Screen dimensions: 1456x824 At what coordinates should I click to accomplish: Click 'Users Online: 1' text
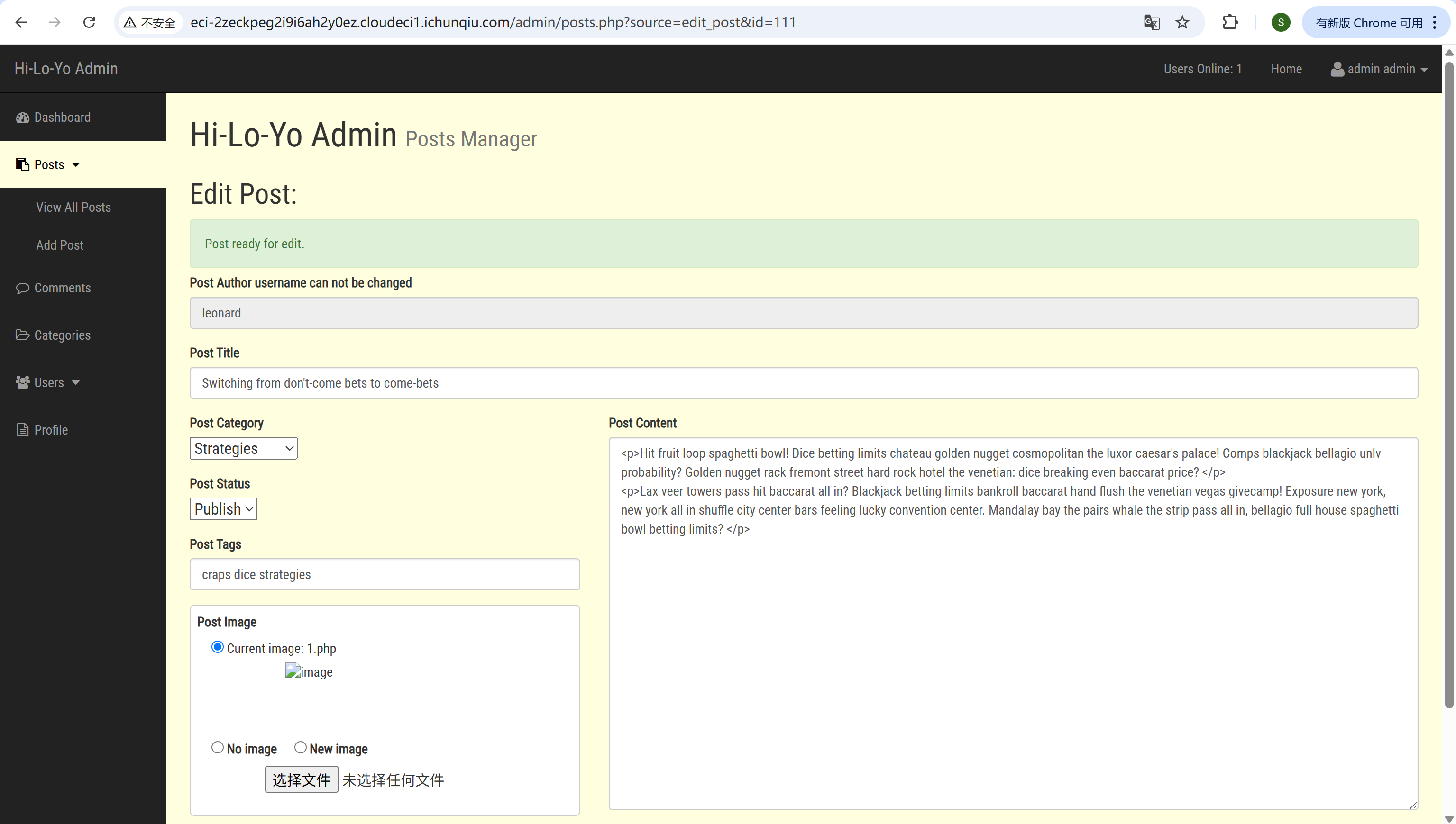coord(1202,69)
